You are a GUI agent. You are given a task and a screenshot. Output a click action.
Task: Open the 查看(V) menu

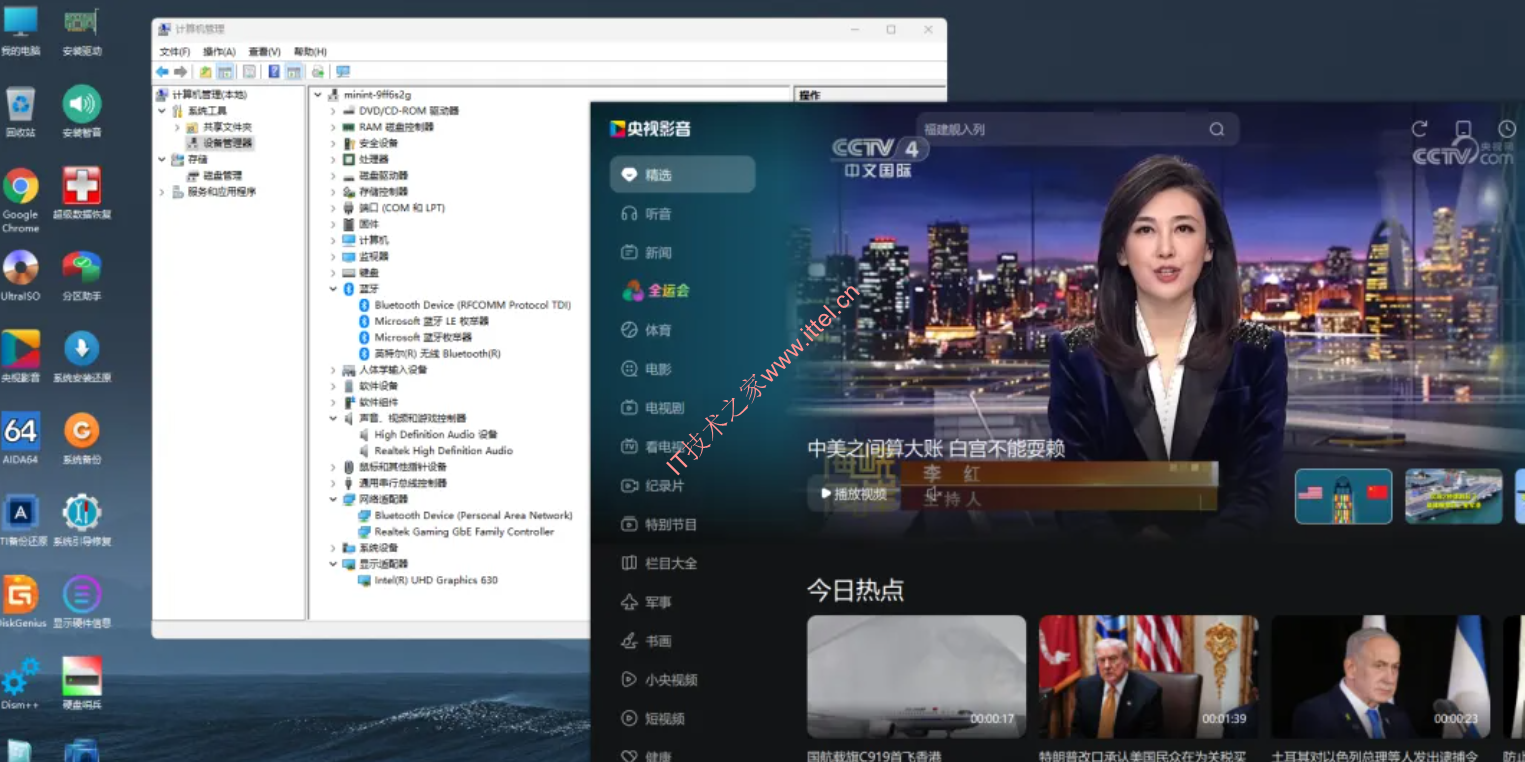[x=264, y=52]
